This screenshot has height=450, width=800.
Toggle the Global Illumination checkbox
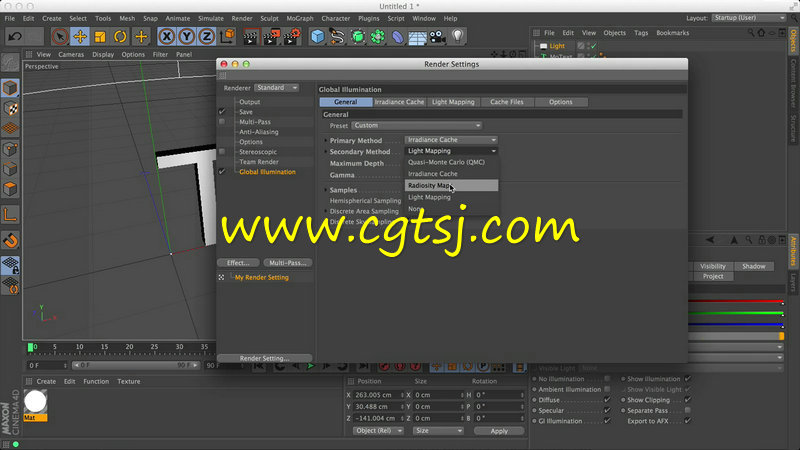pyautogui.click(x=222, y=171)
